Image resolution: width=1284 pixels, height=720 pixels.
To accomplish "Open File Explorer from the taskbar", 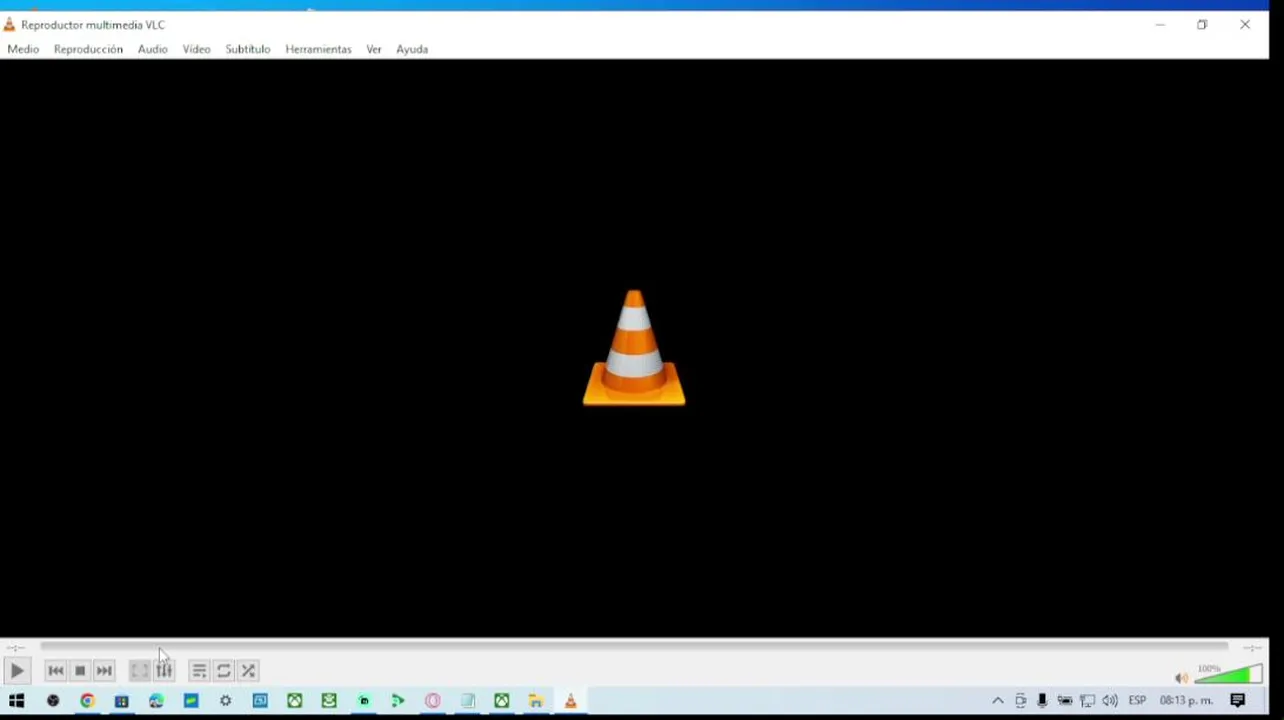I will click(536, 701).
